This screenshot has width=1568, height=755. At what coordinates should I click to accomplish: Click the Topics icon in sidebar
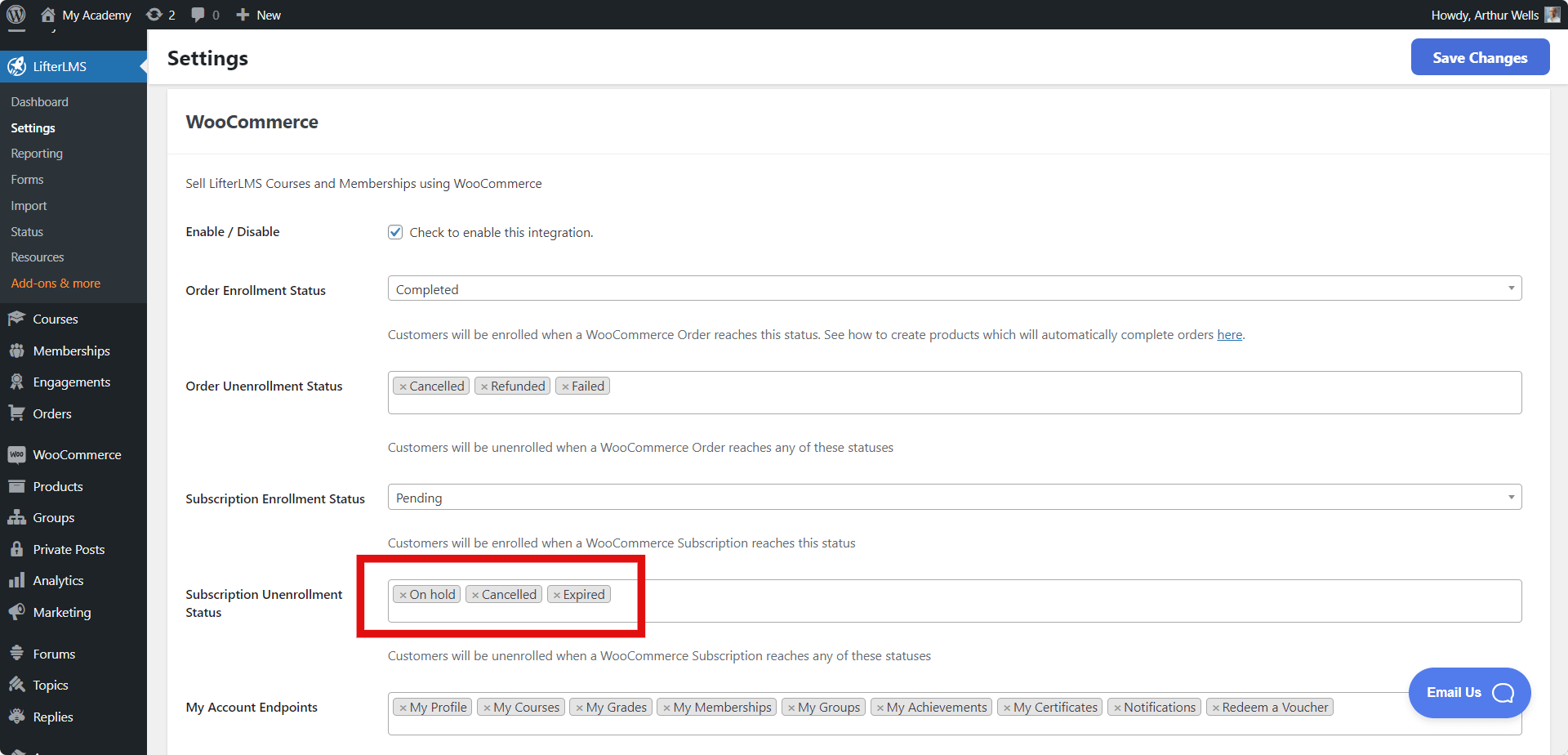coord(16,685)
